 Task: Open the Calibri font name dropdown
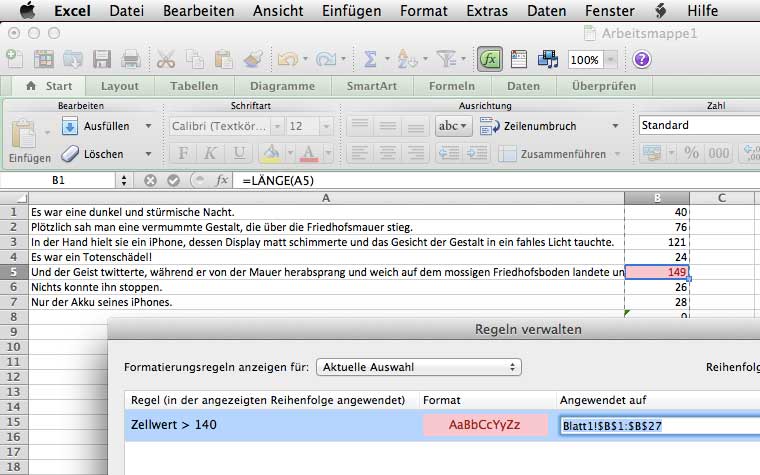pos(224,126)
